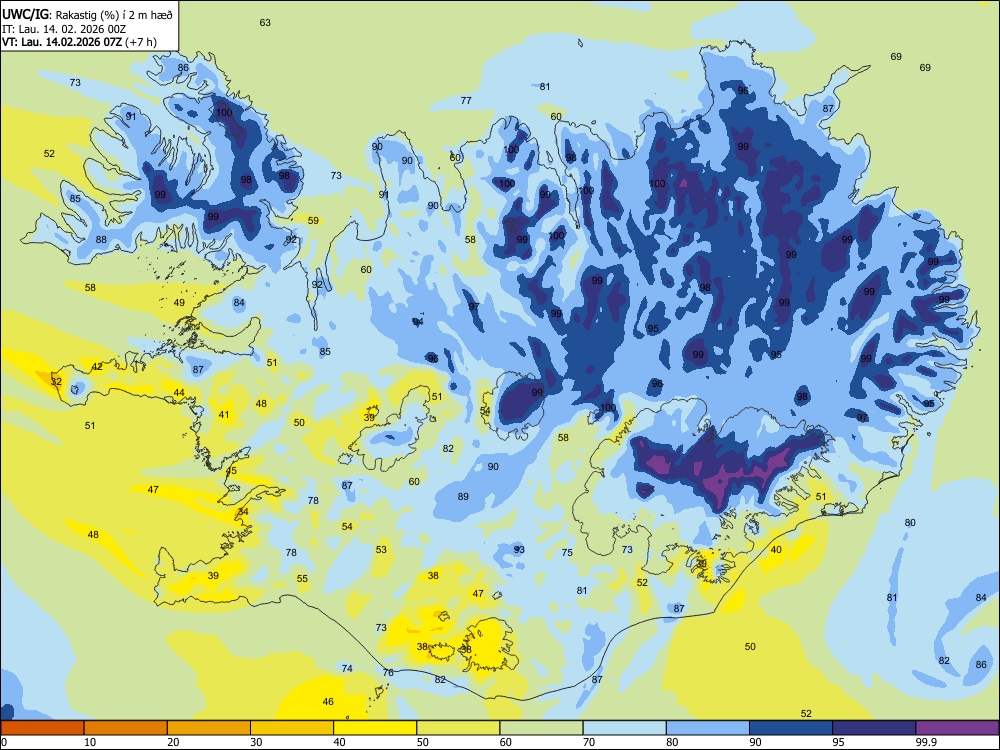The height and width of the screenshot is (750, 1000).
Task: Select the navy 95–99.9 legend swatch
Action: click(x=874, y=728)
